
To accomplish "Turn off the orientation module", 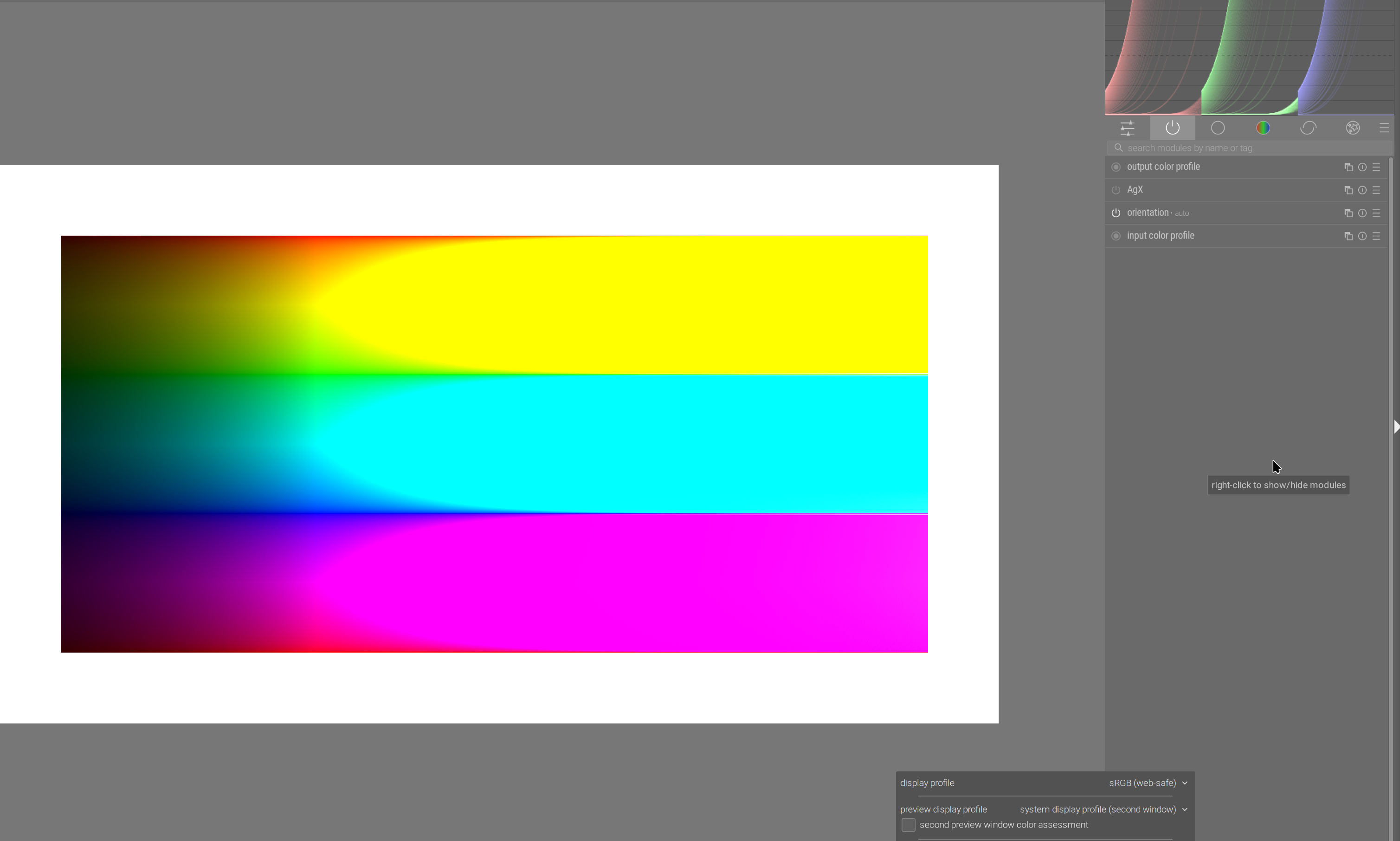I will [x=1116, y=213].
